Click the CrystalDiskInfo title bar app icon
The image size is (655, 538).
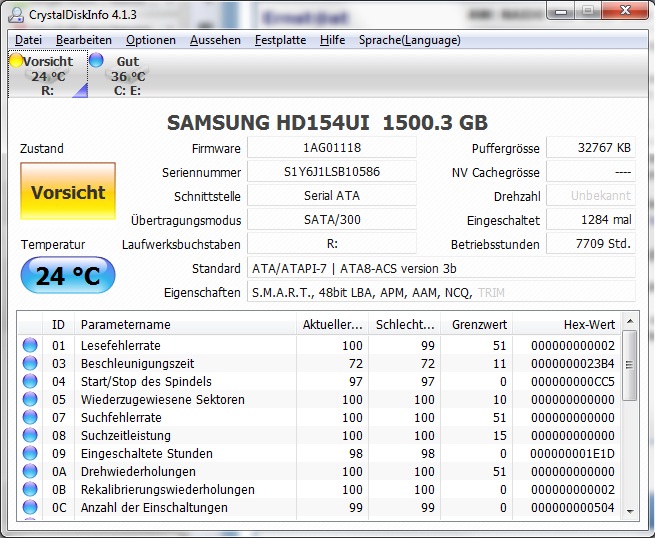coord(16,15)
